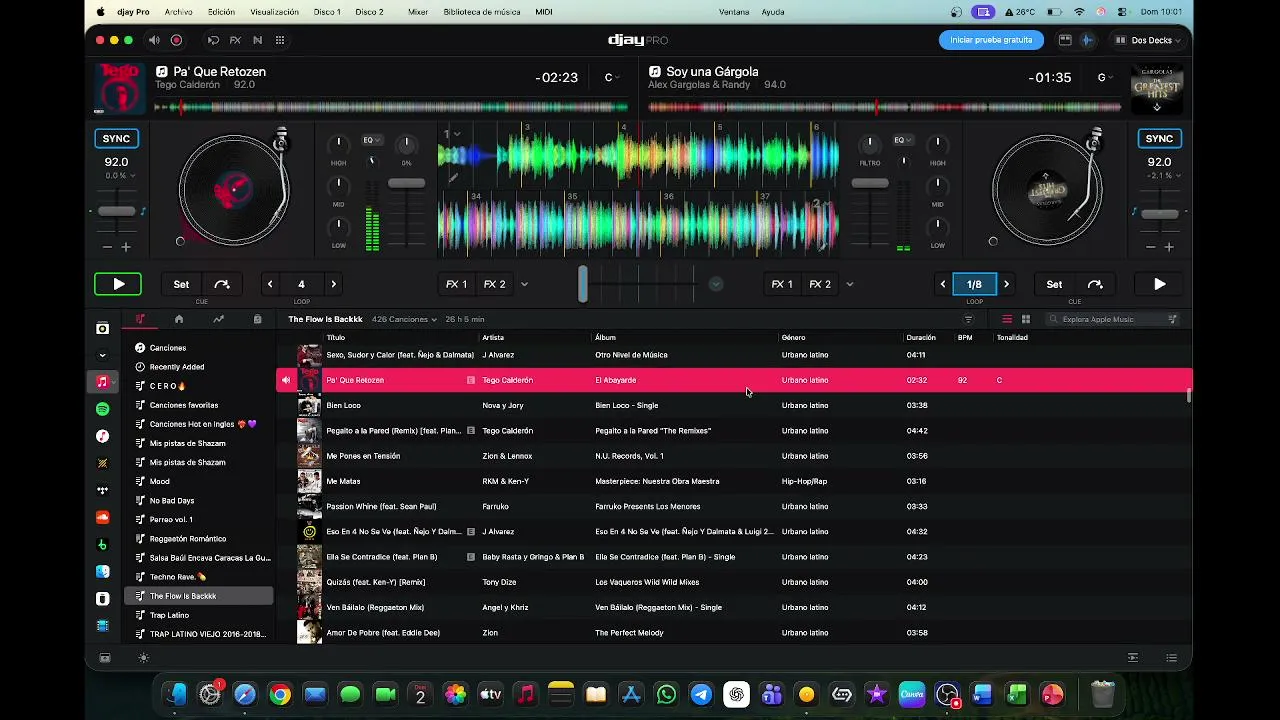Image resolution: width=1280 pixels, height=720 pixels.
Task: Open the sampler grid icon in the toolbar
Action: pos(280,40)
